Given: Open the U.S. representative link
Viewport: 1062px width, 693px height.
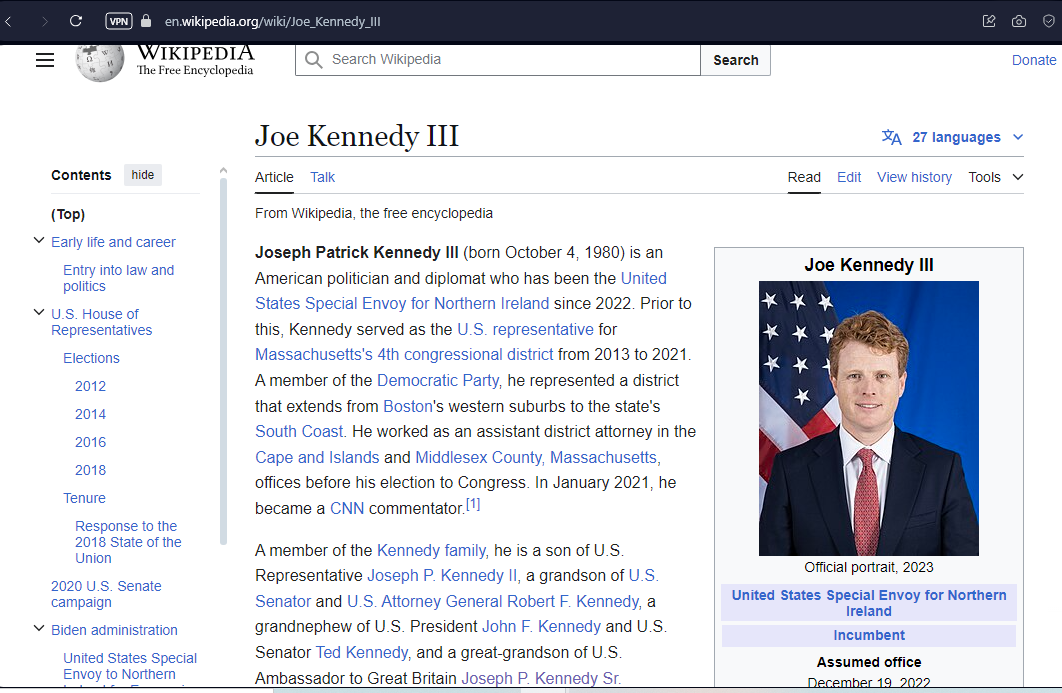Looking at the screenshot, I should [526, 329].
